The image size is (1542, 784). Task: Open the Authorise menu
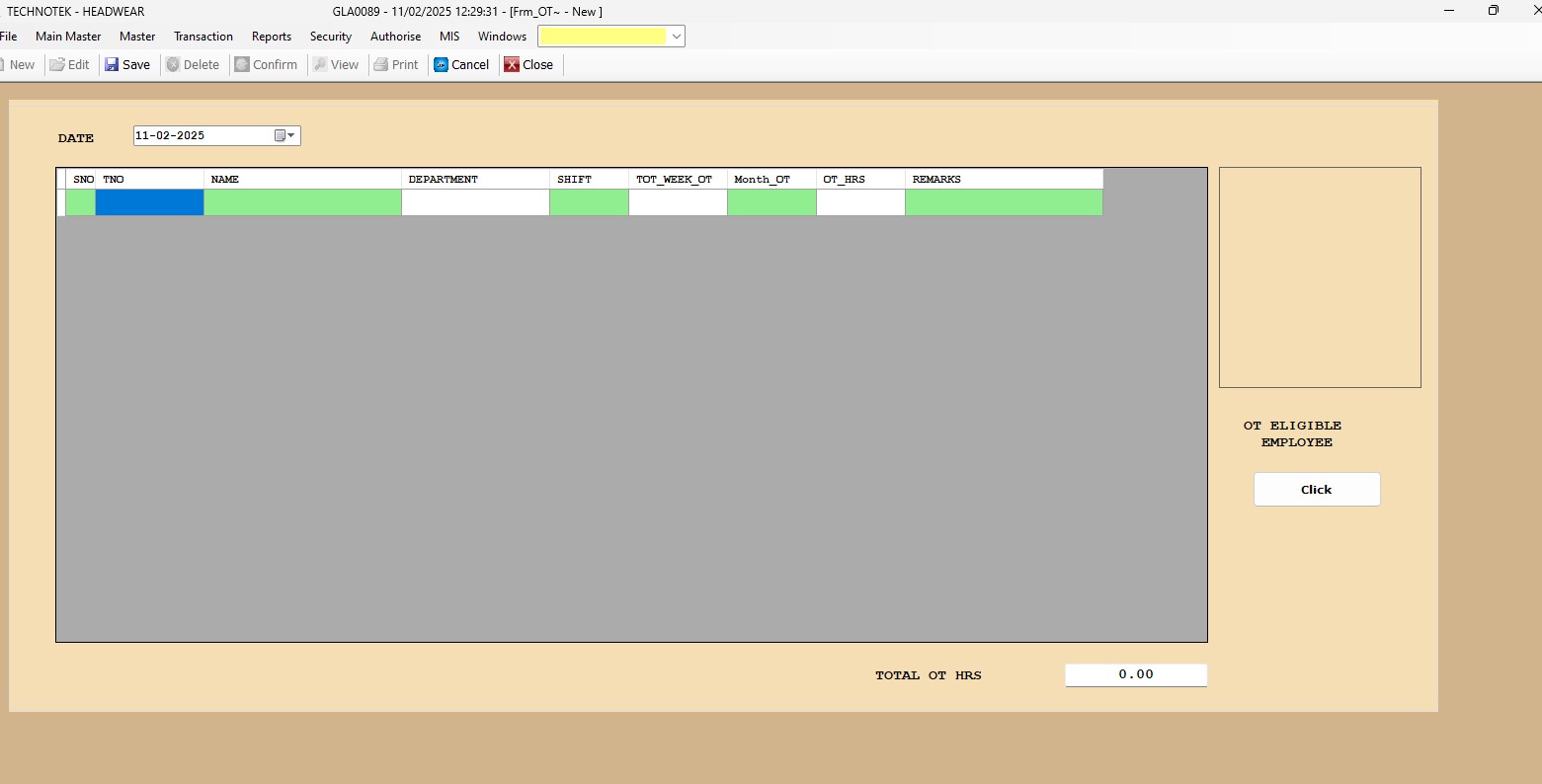[395, 37]
